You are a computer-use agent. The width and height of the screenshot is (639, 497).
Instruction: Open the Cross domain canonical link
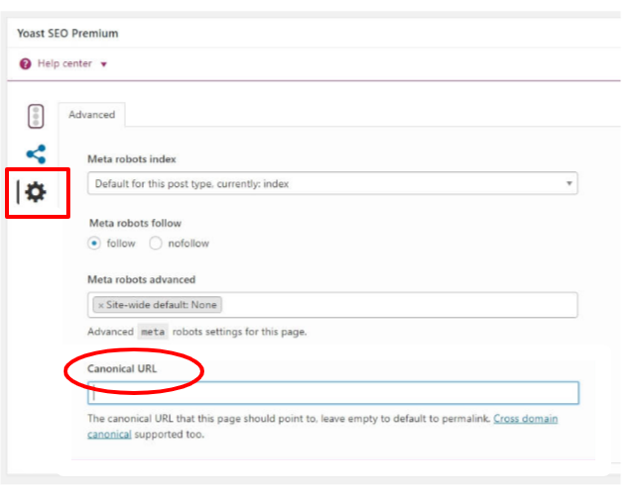525,419
